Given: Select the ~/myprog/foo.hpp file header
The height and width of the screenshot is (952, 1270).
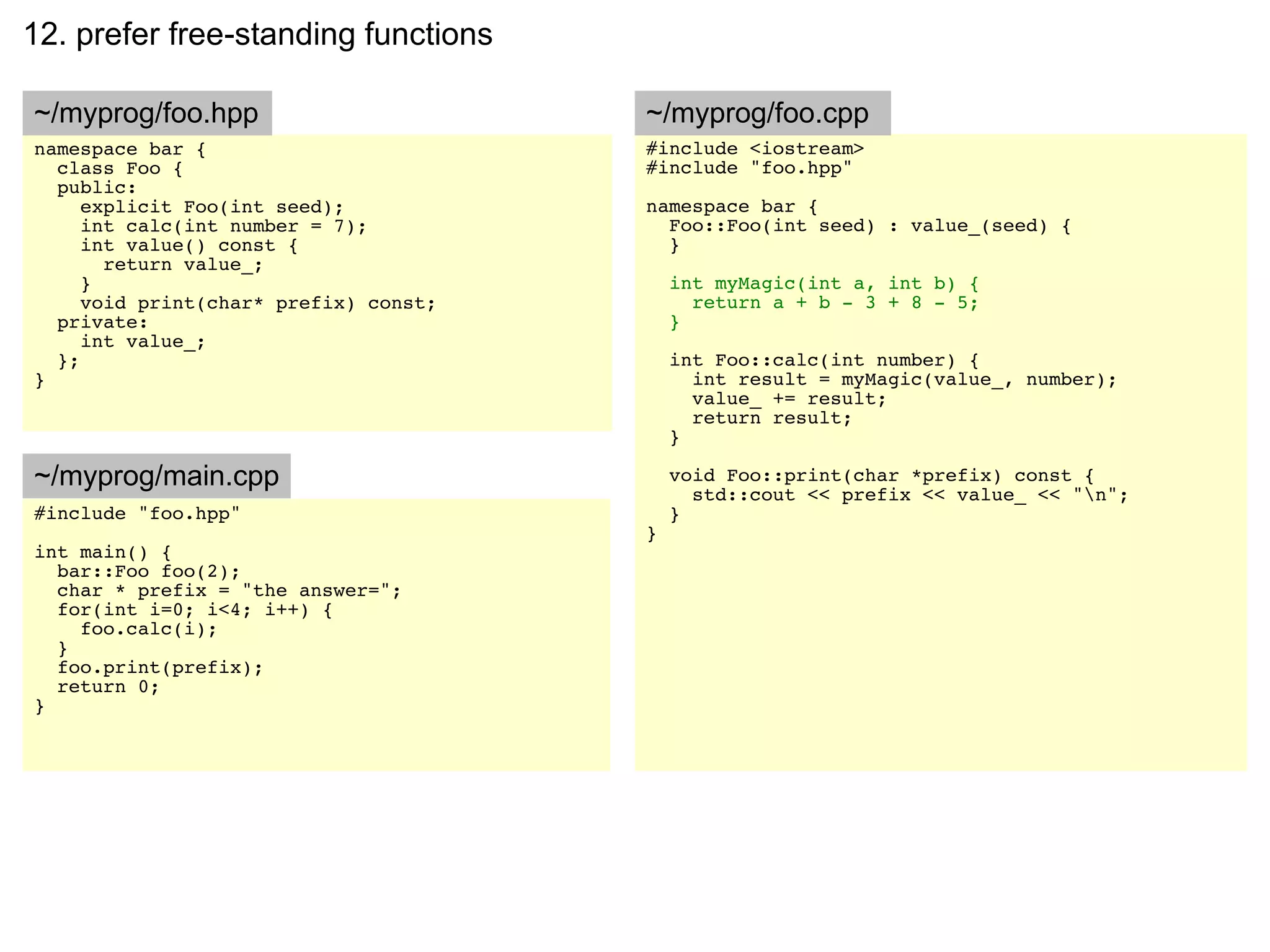Looking at the screenshot, I should tap(147, 113).
